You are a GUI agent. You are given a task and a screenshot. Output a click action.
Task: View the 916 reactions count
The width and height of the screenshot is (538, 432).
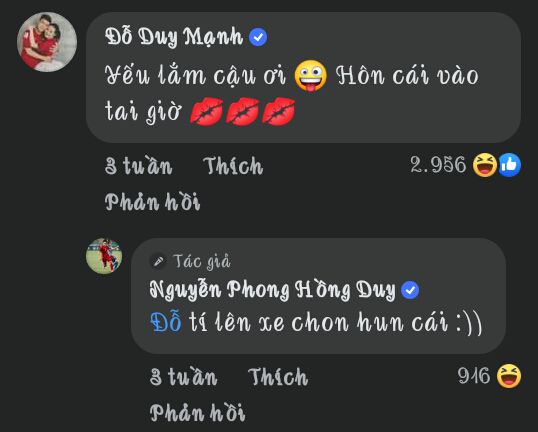(x=474, y=376)
